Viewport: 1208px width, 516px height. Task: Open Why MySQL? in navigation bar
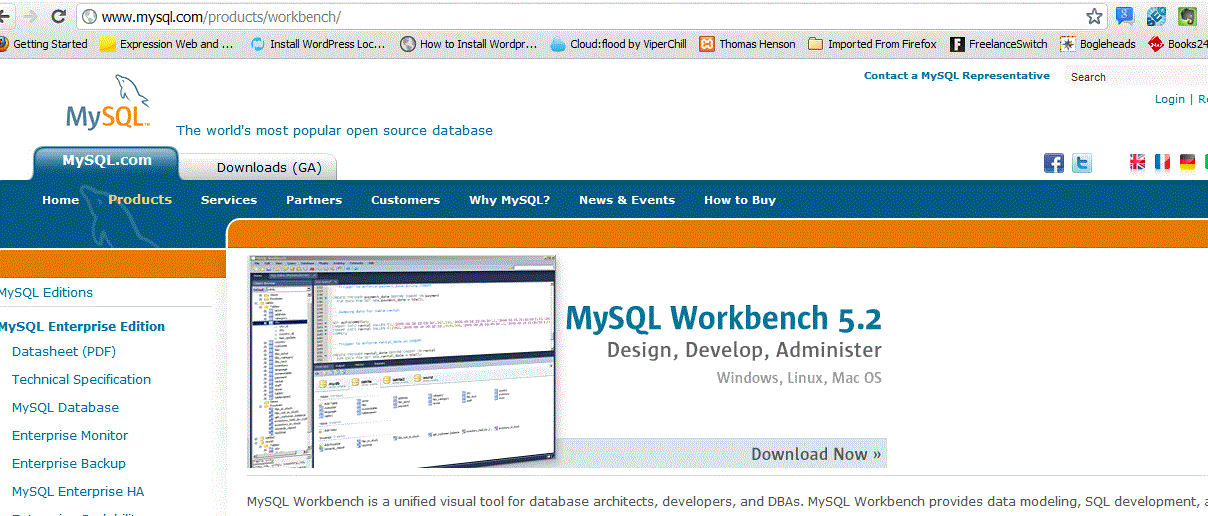(509, 200)
